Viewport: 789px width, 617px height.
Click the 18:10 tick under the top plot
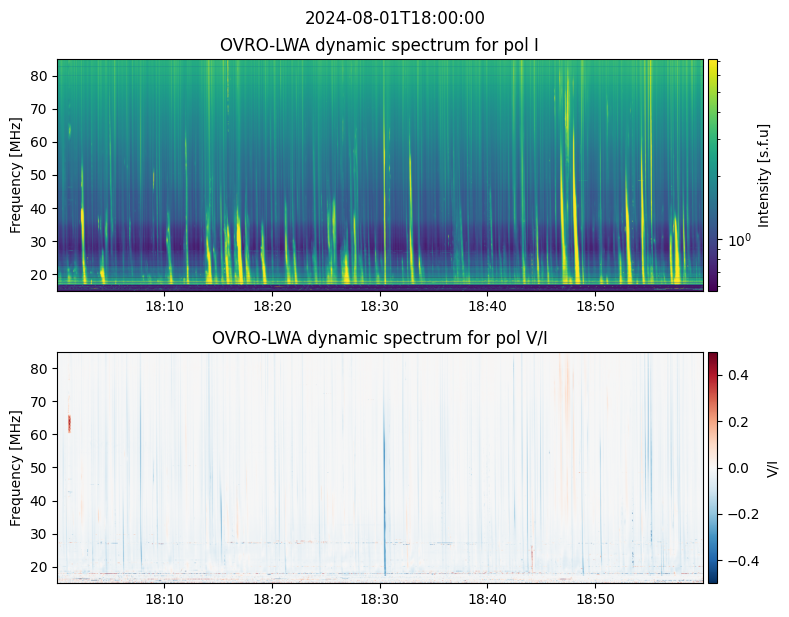[x=164, y=305]
